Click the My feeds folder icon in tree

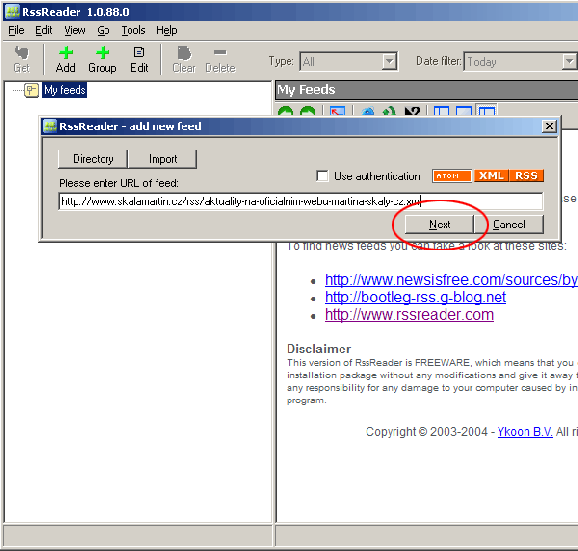pyautogui.click(x=31, y=90)
